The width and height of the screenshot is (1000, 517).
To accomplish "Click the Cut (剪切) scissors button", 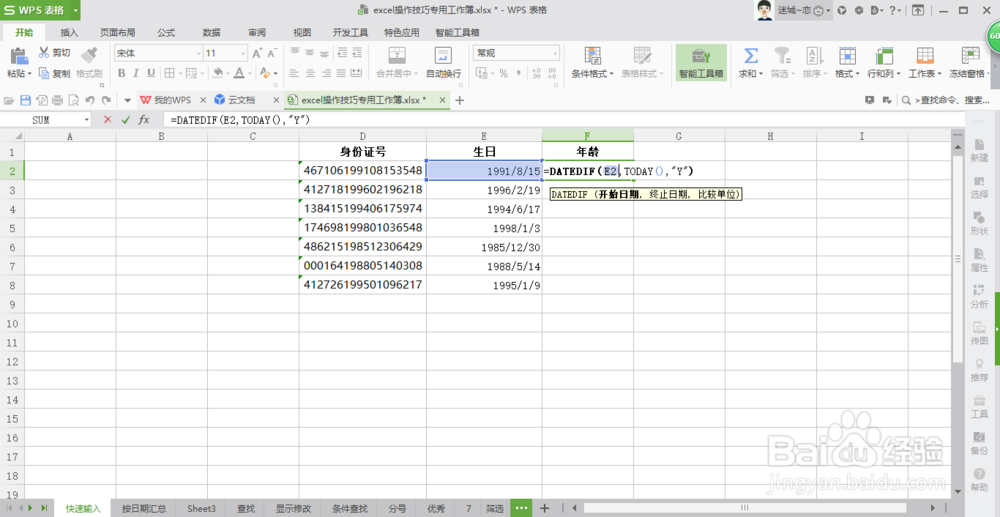I will (55, 53).
